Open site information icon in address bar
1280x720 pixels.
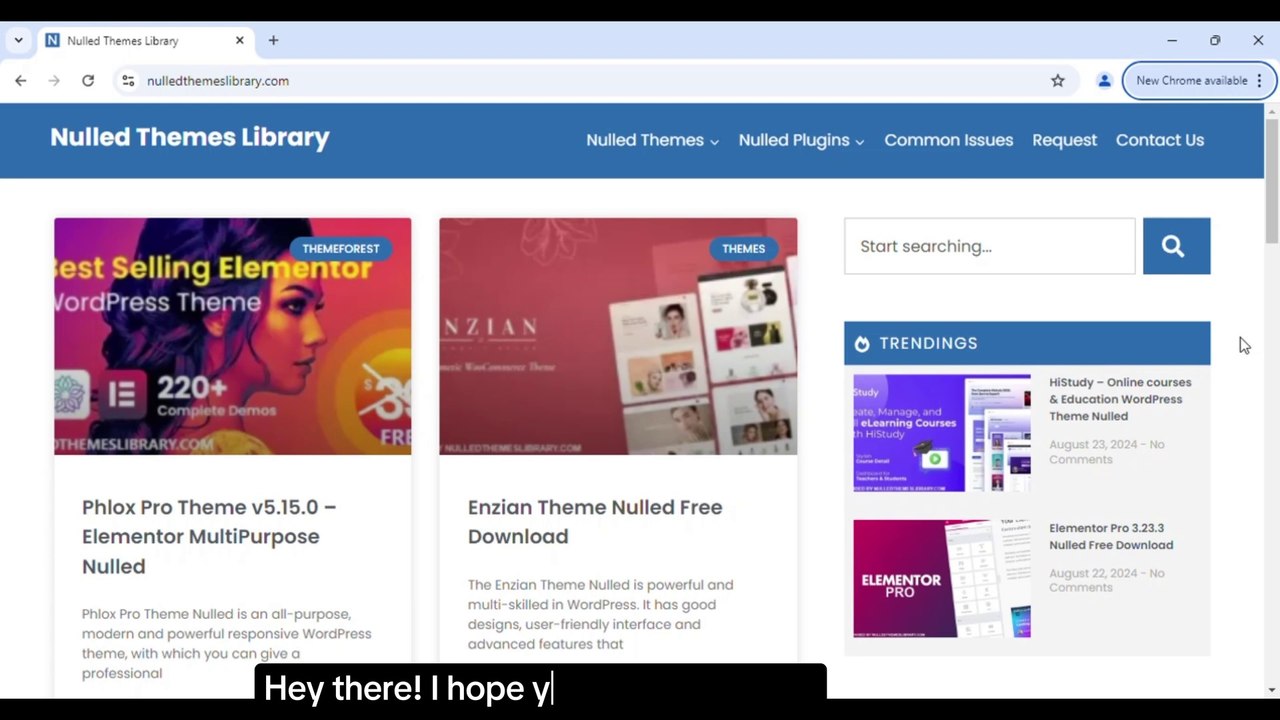tap(127, 81)
